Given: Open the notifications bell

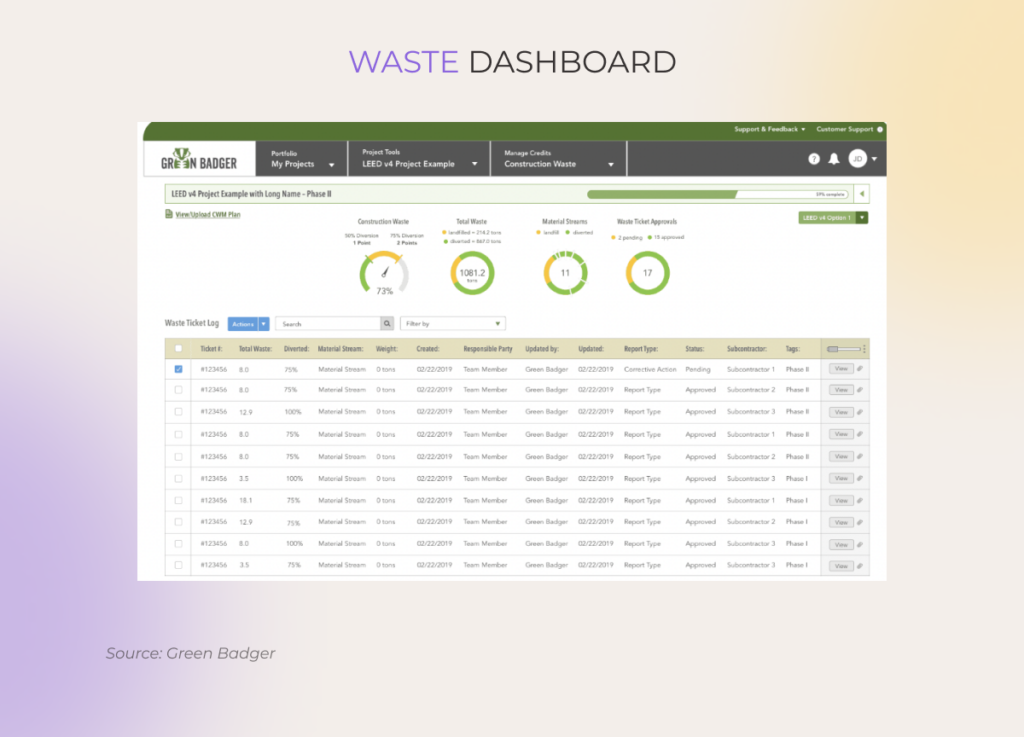Looking at the screenshot, I should (834, 159).
